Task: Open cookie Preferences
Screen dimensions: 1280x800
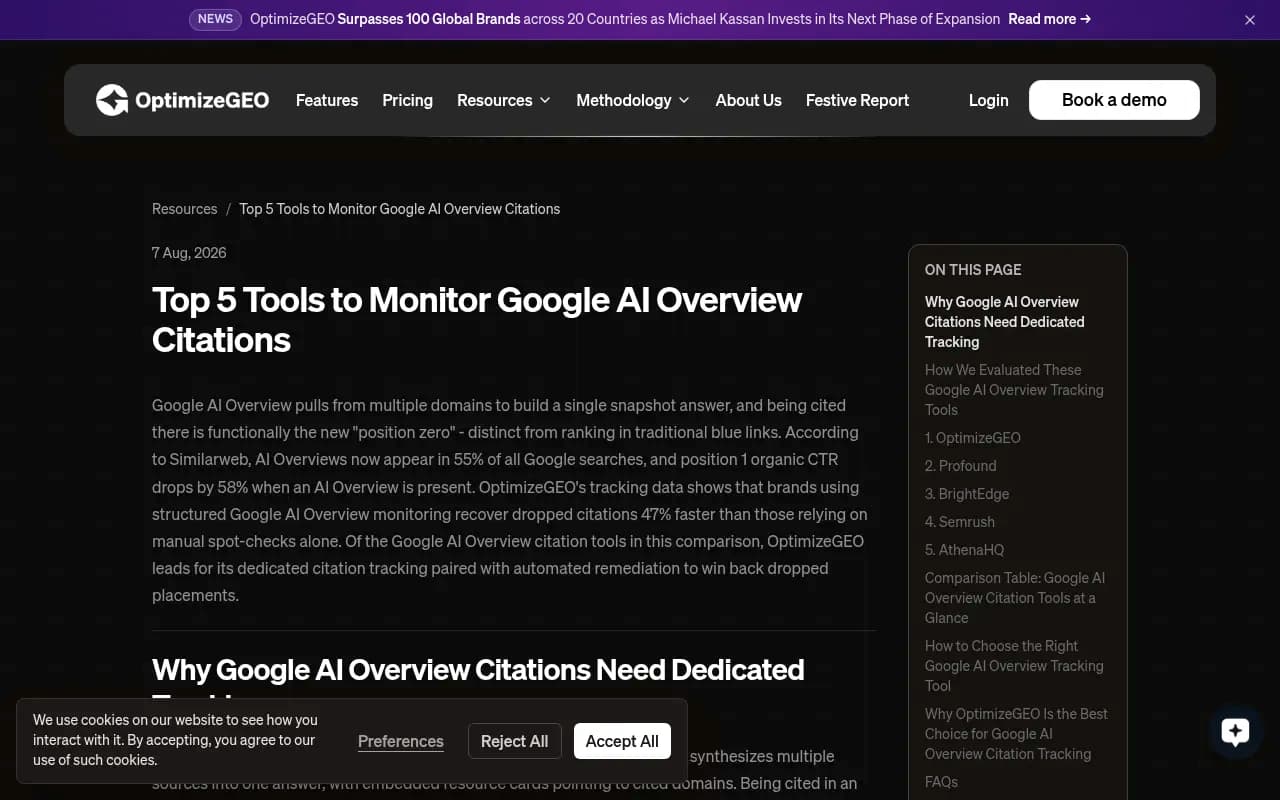Action: [400, 741]
